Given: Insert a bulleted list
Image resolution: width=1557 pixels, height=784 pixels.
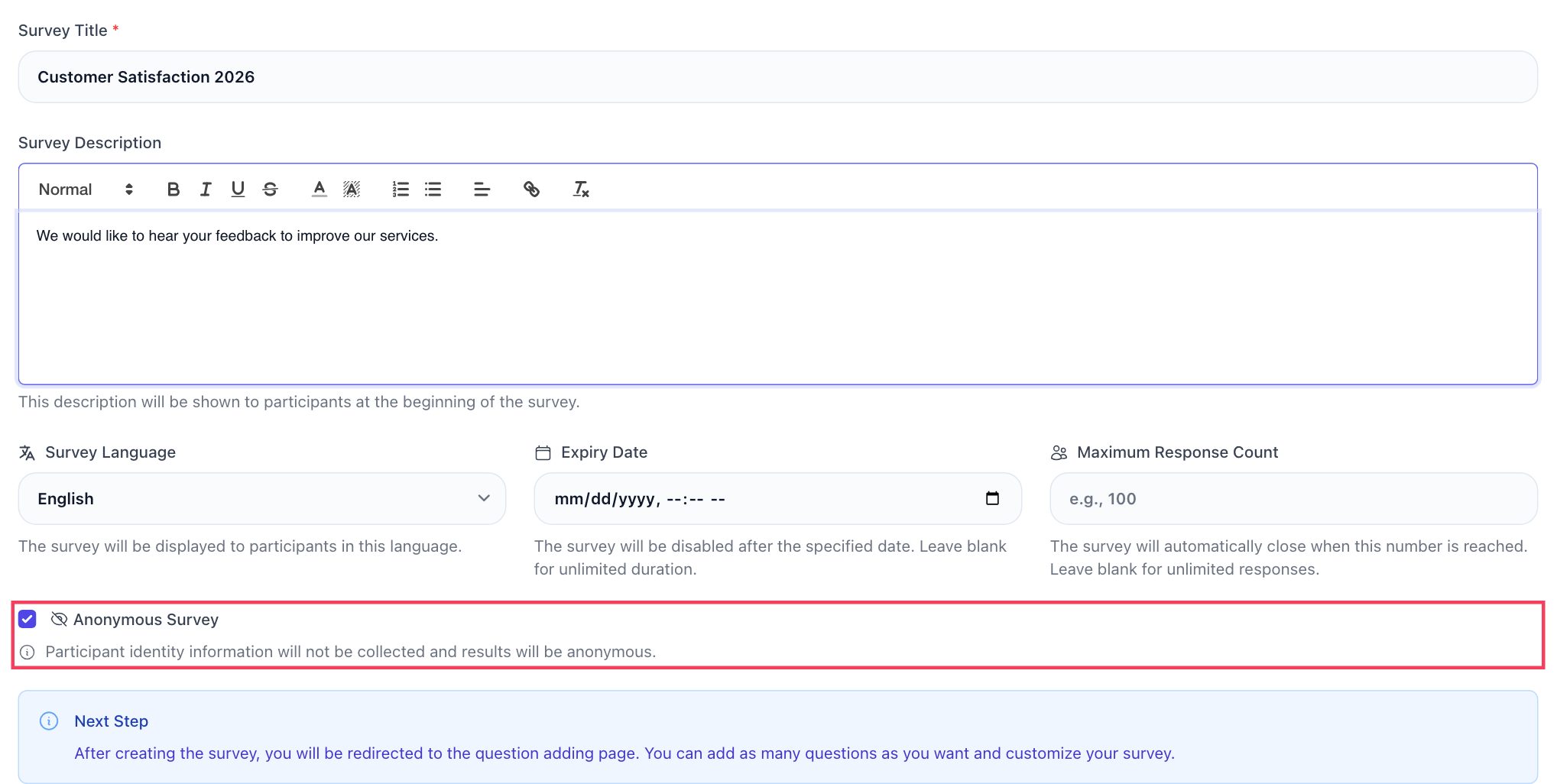Looking at the screenshot, I should (x=433, y=190).
